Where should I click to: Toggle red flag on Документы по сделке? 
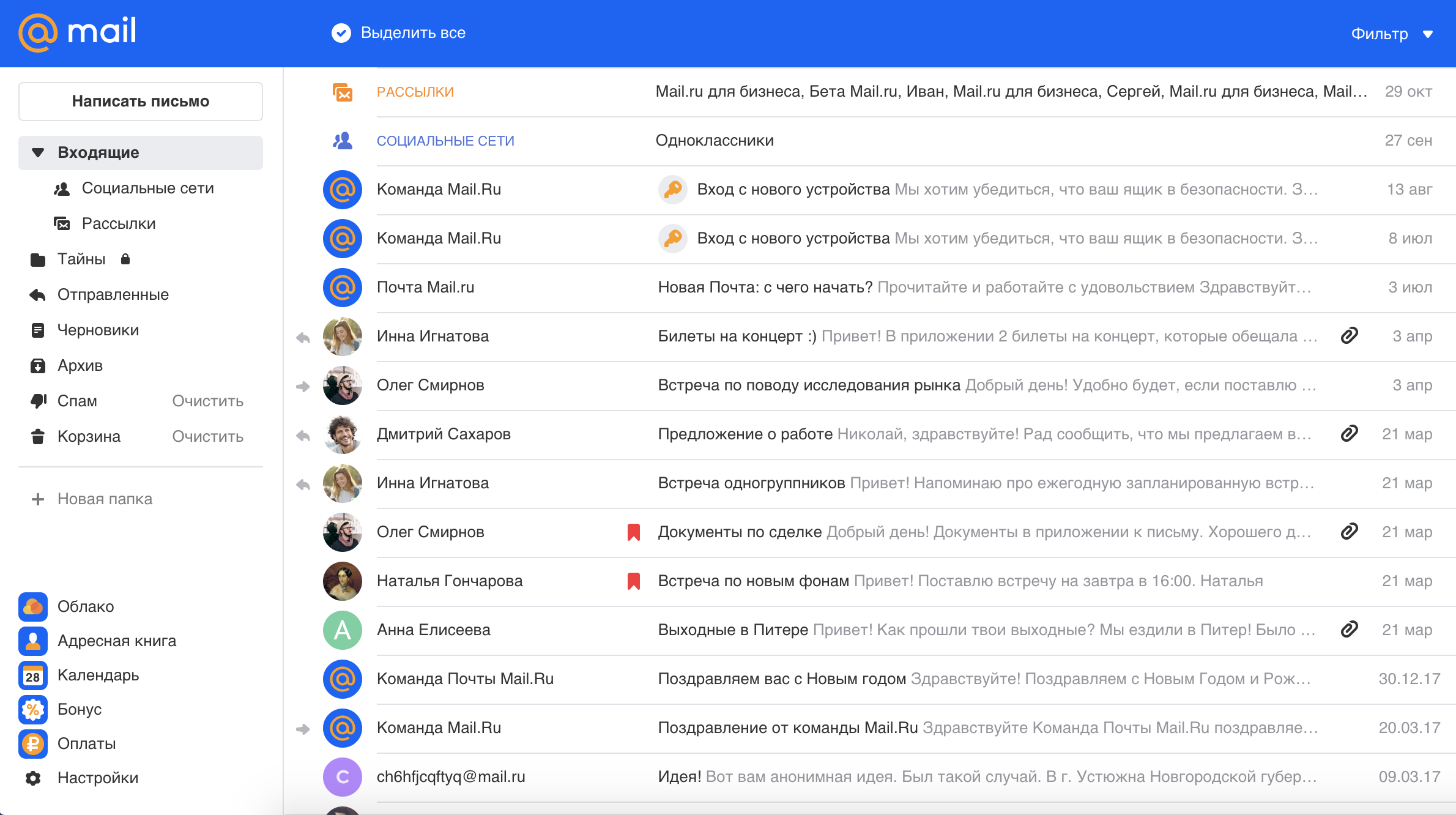click(x=634, y=532)
